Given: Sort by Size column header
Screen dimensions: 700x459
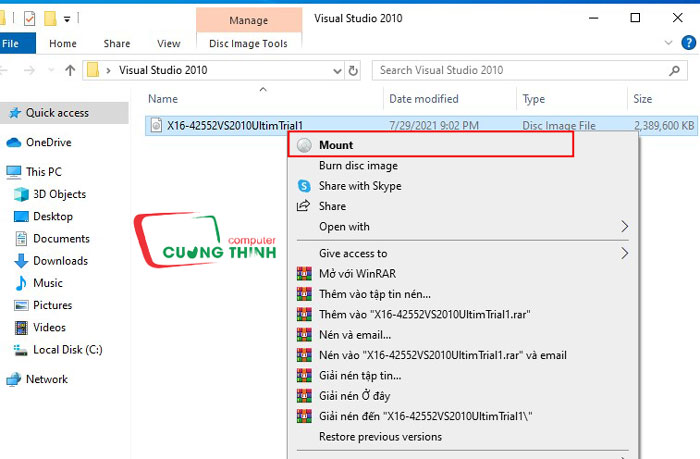Looking at the screenshot, I should pos(642,99).
